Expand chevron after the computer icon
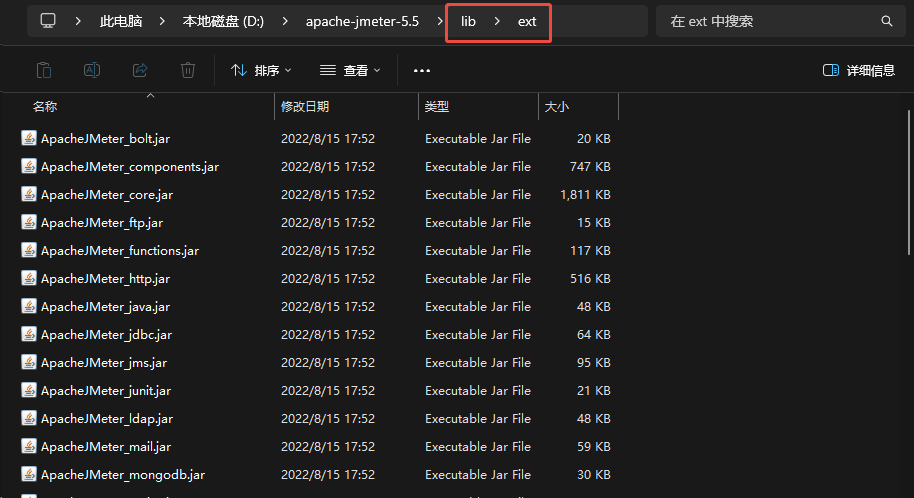 pyautogui.click(x=78, y=22)
